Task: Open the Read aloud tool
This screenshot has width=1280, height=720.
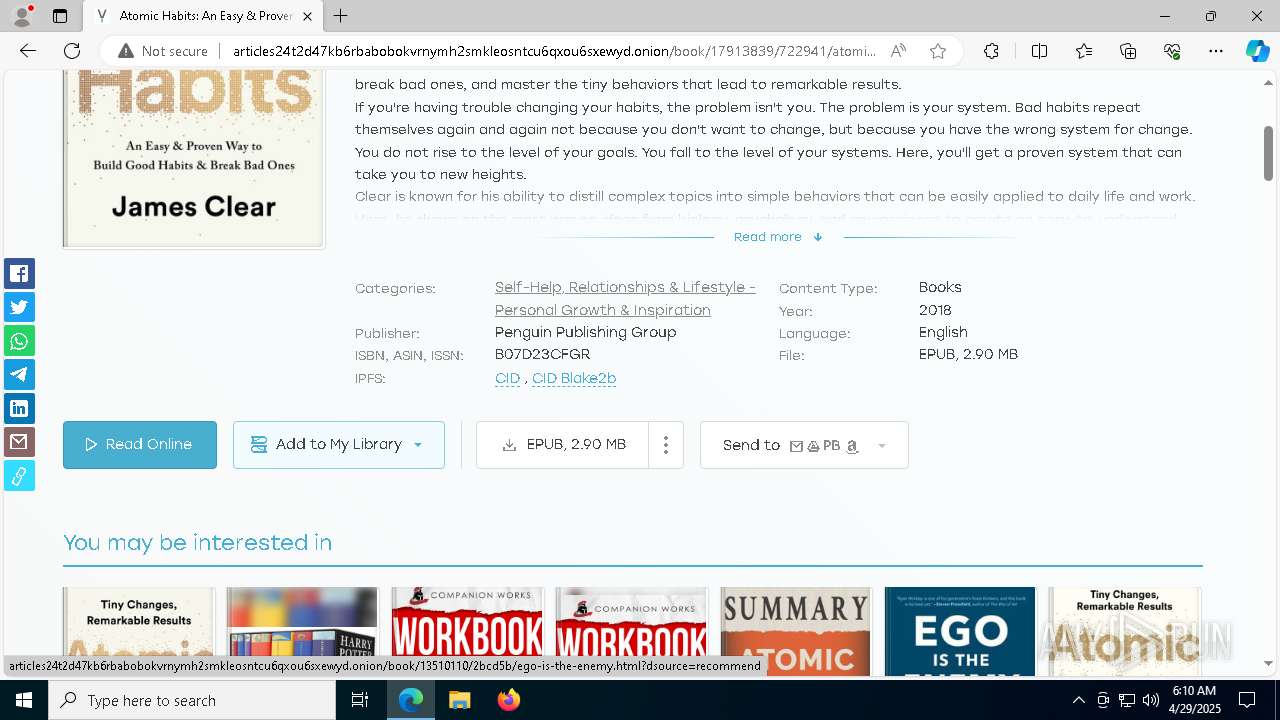Action: click(x=898, y=51)
